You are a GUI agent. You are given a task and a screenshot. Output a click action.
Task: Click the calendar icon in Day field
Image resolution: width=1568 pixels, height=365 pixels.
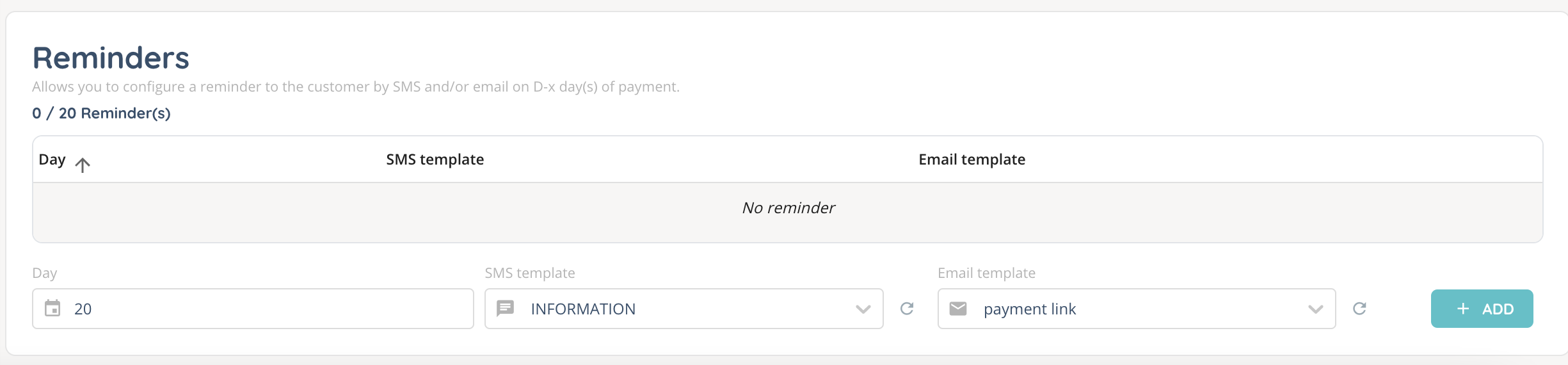pos(52,309)
